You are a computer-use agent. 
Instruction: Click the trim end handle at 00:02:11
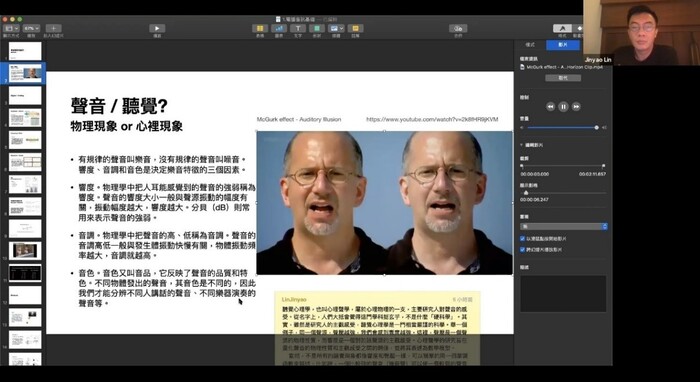pos(604,166)
